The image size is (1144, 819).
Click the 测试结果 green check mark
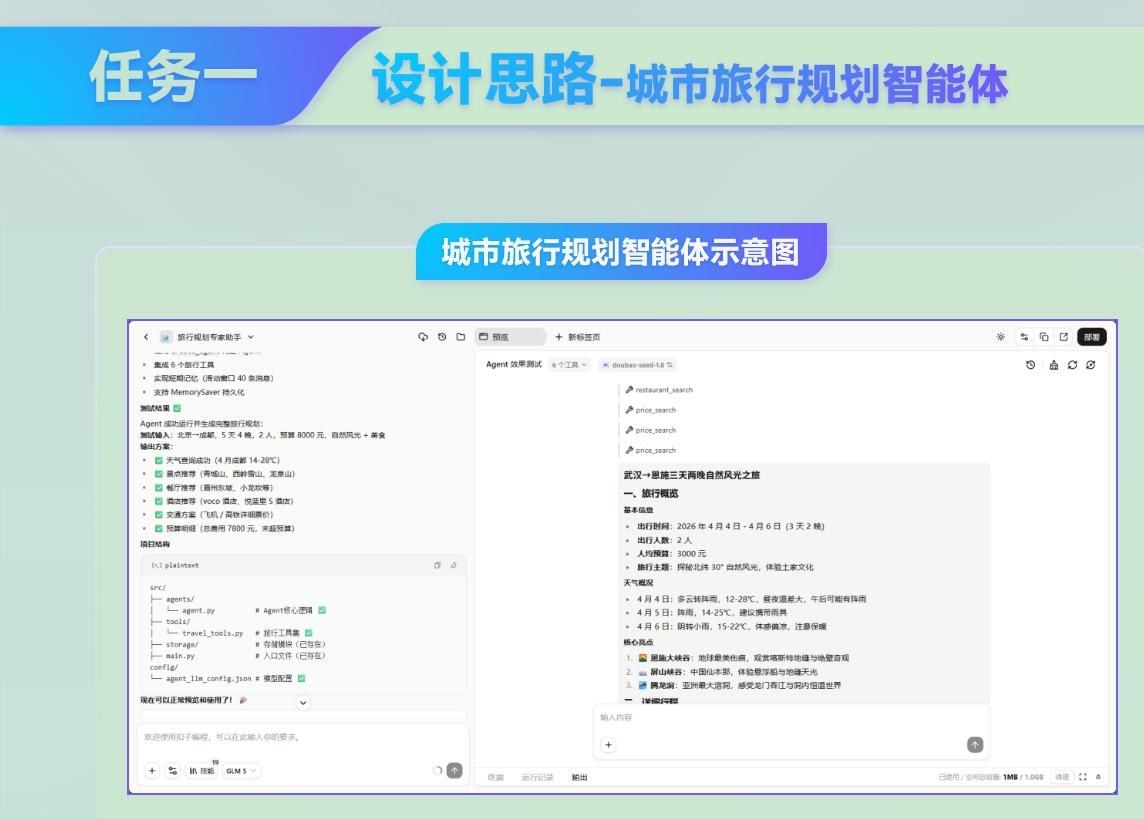tap(177, 408)
